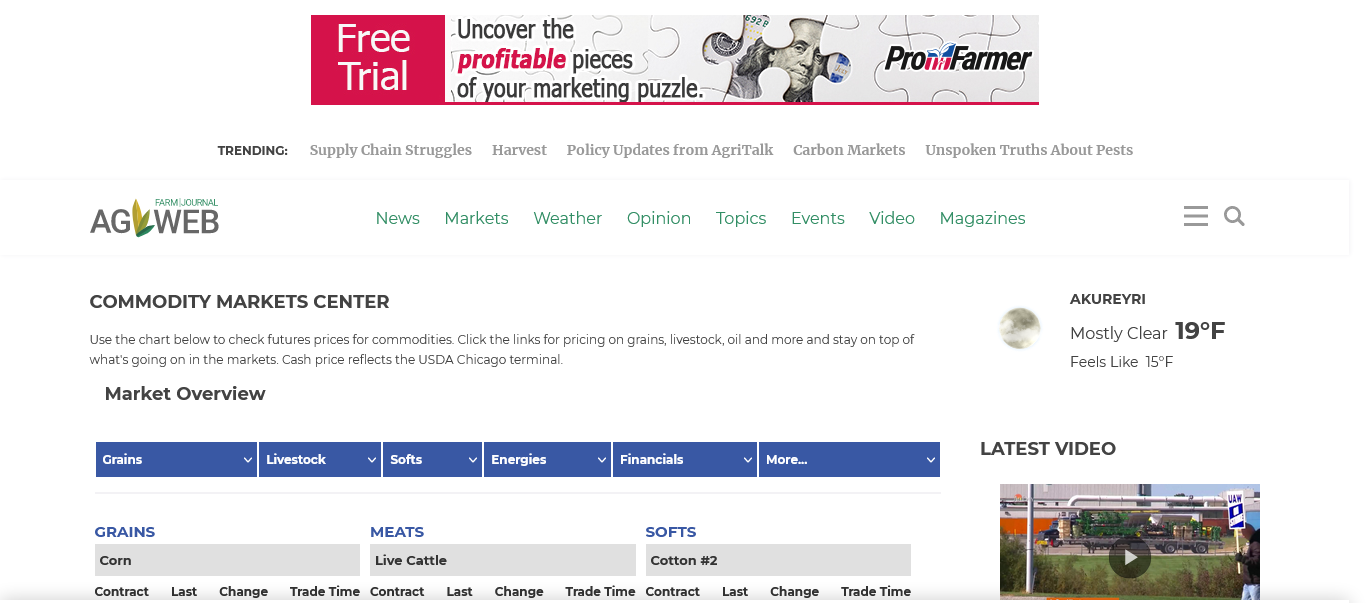Viewport: 1366px width, 603px height.
Task: Click the search magnifier icon
Action: point(1234,216)
